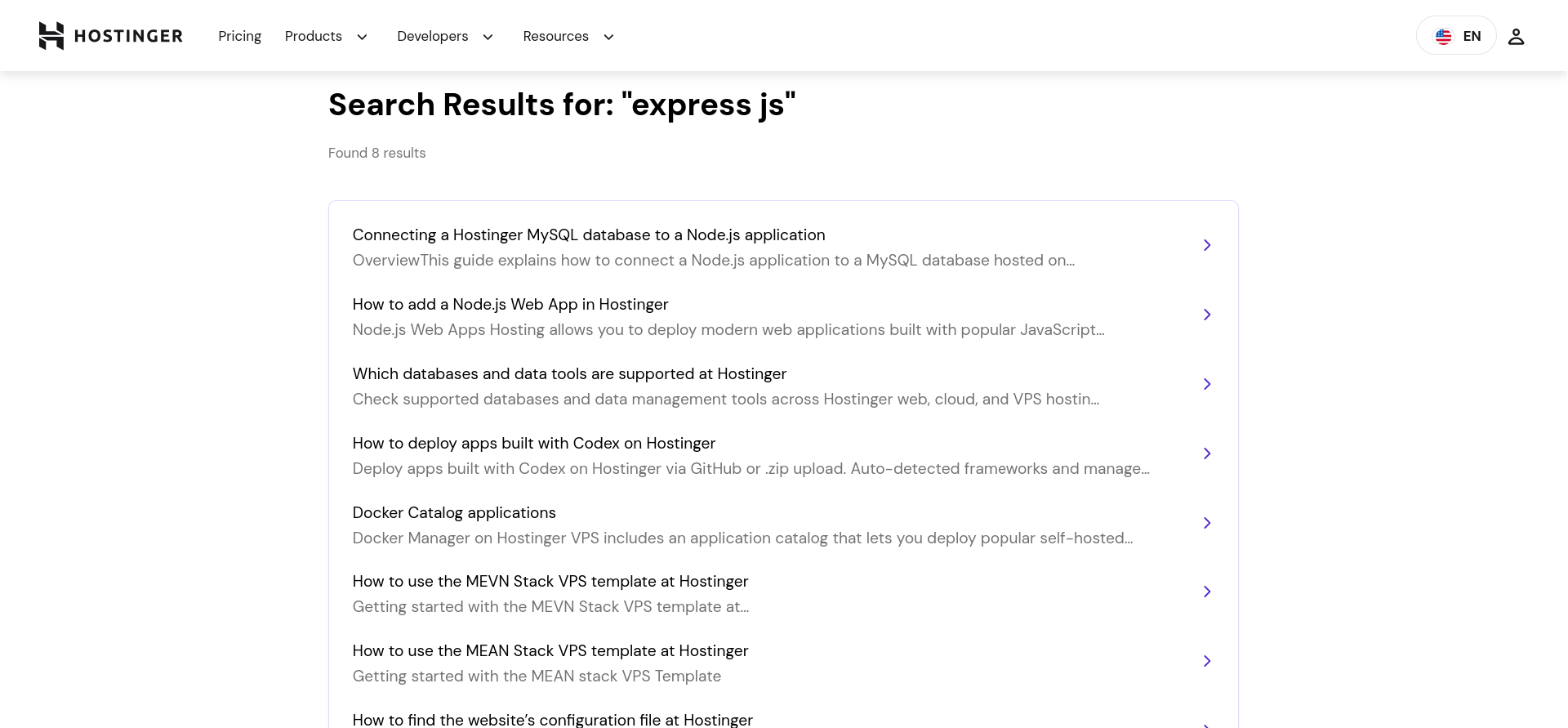The height and width of the screenshot is (728, 1568).
Task: Click the US flag language icon
Action: pos(1443,37)
